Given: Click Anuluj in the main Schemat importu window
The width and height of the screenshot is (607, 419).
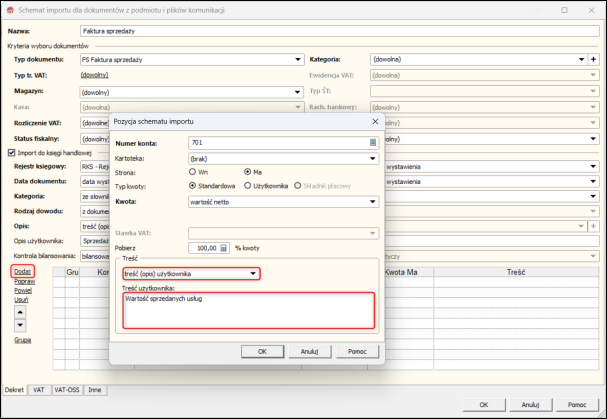Looking at the screenshot, I should point(531,405).
